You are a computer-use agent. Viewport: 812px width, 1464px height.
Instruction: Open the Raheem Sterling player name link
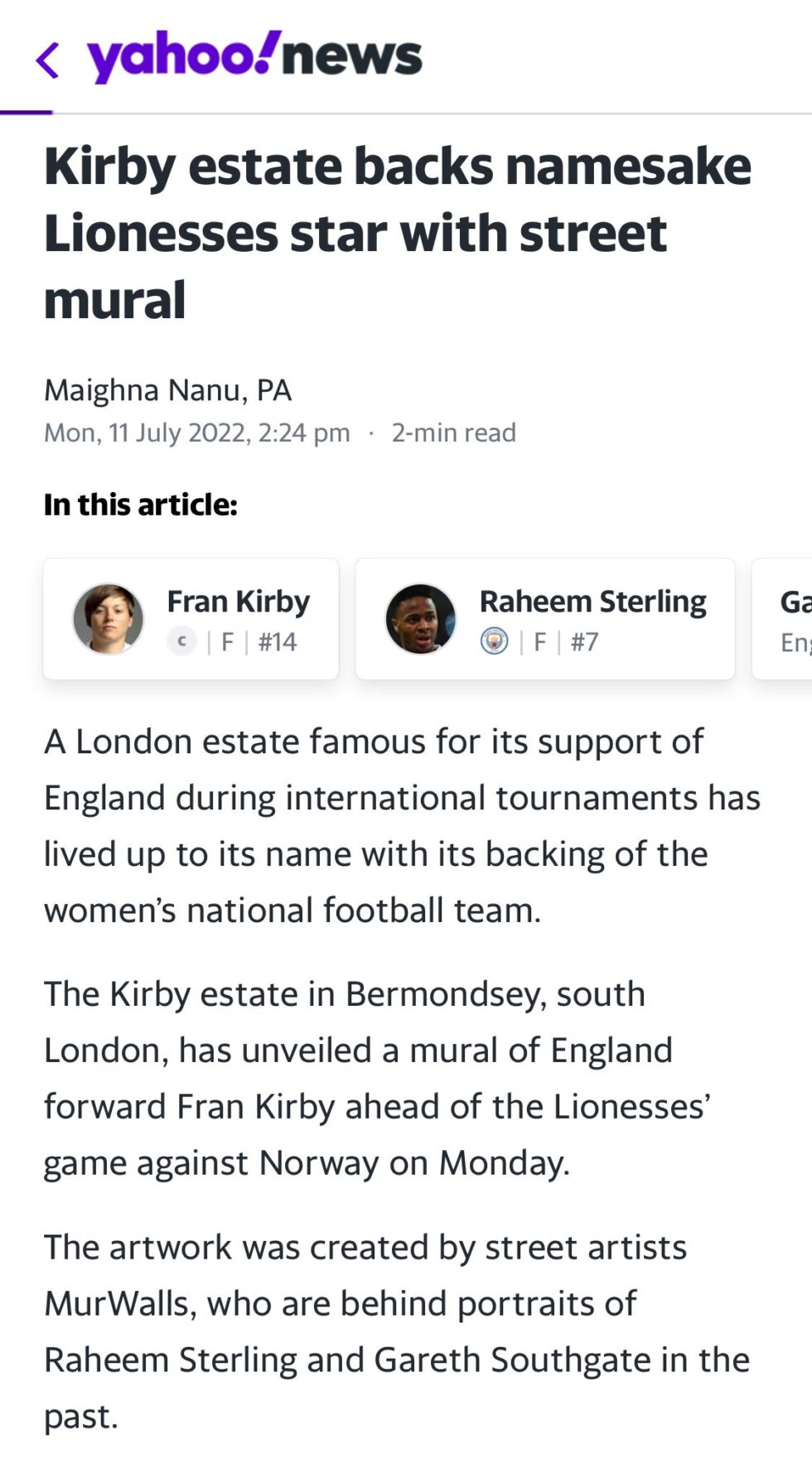[592, 602]
